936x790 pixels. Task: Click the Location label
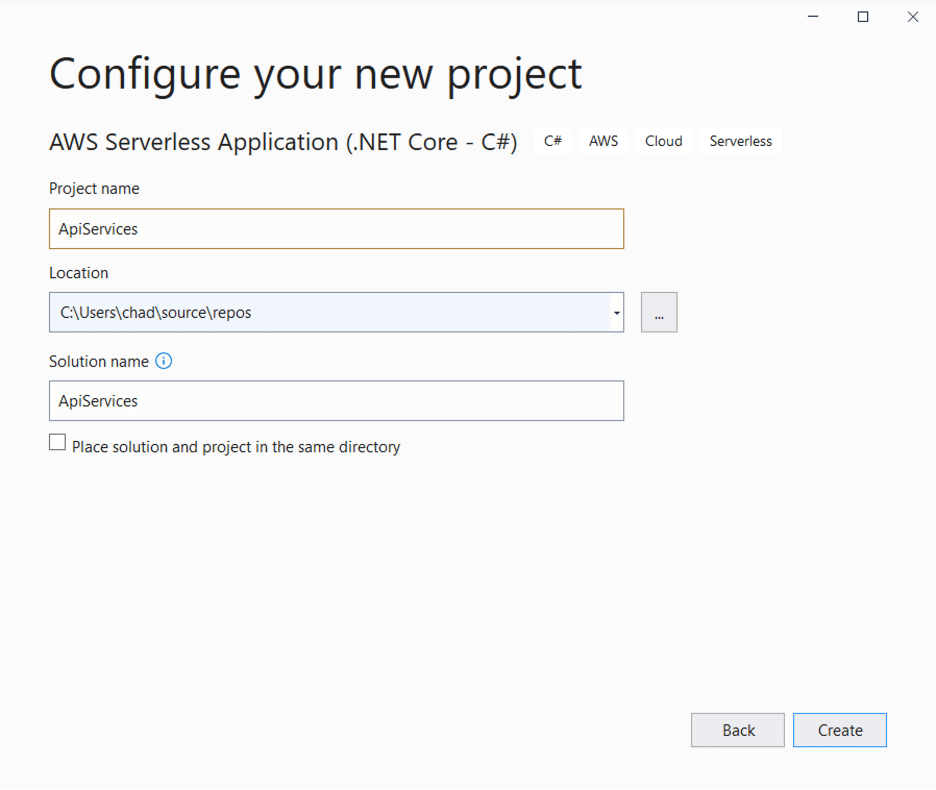[x=79, y=273]
